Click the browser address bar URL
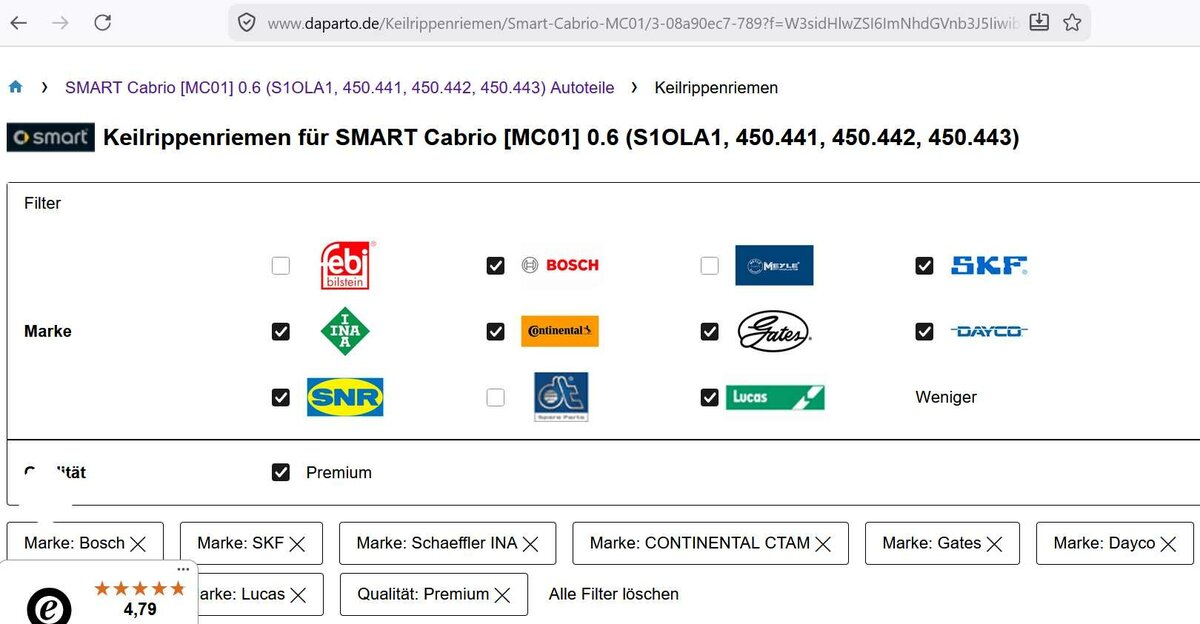This screenshot has height=624, width=1200. [640, 22]
